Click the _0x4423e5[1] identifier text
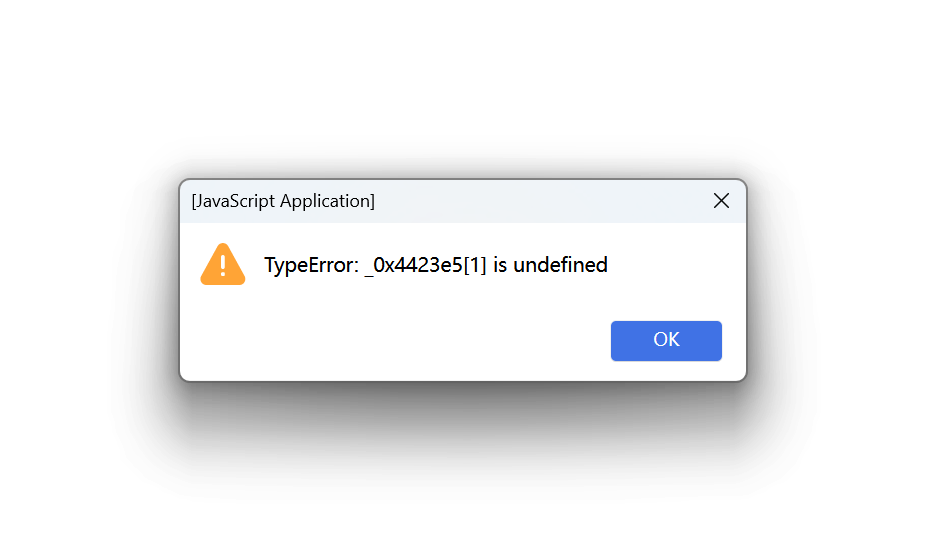This screenshot has height=544, width=930. [426, 265]
